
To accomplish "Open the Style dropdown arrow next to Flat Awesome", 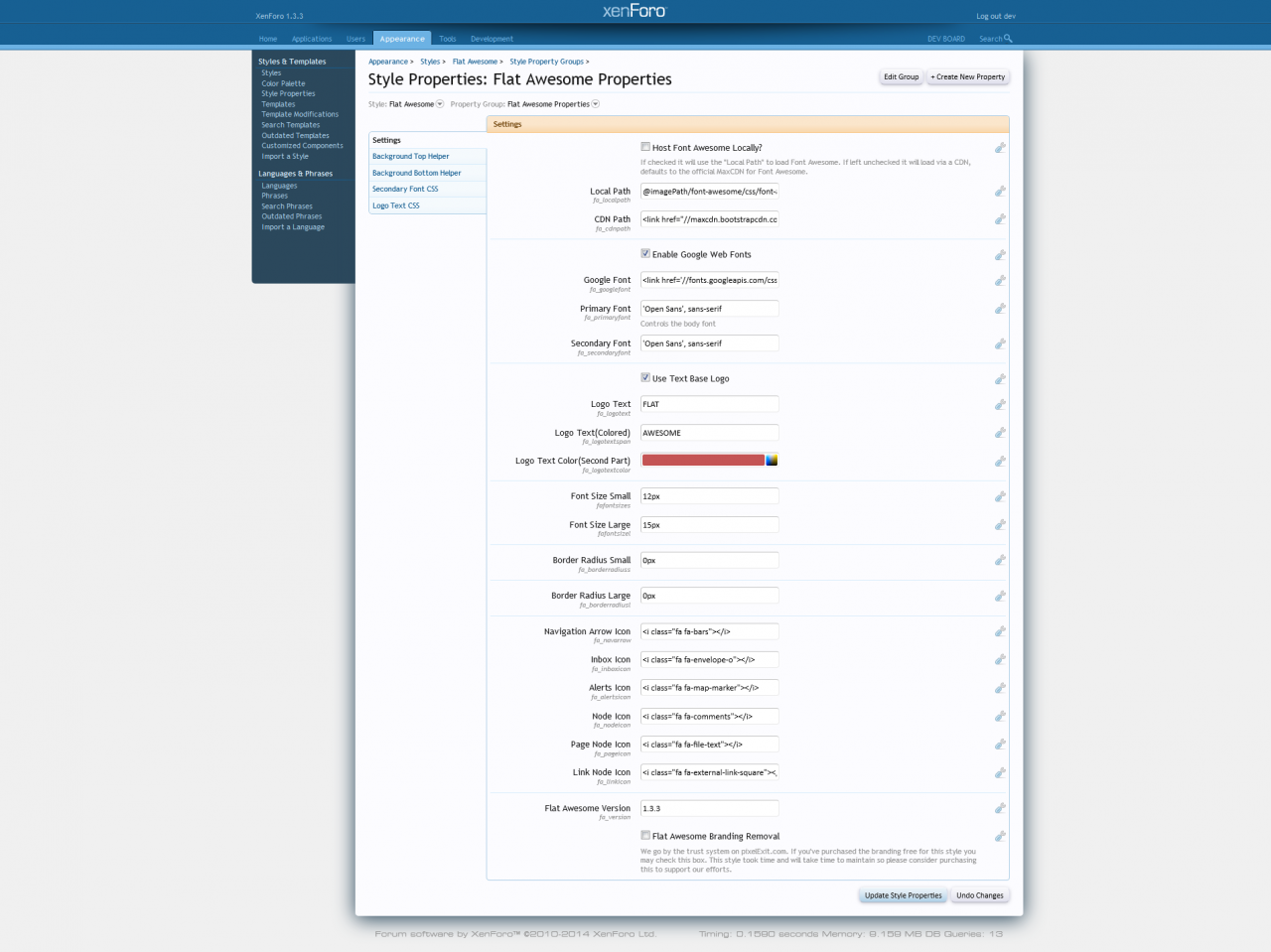I will [x=440, y=104].
